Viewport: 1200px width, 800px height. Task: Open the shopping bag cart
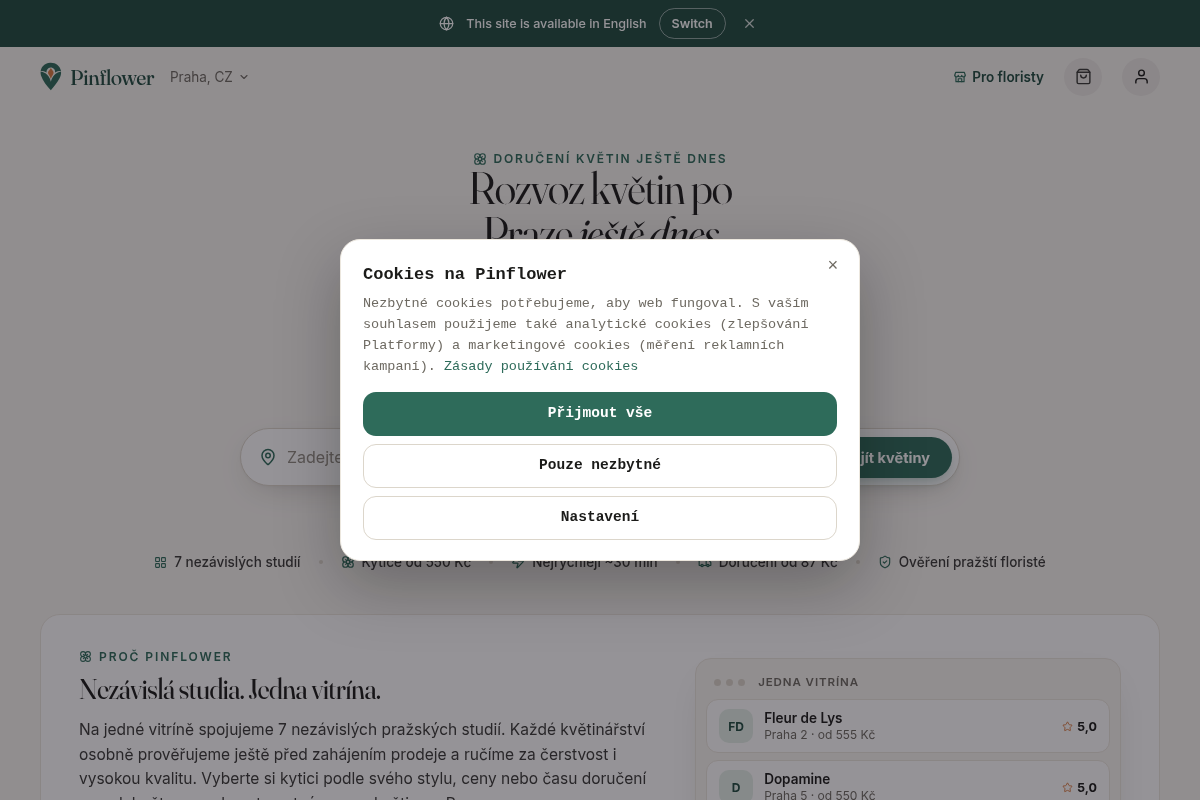tap(1083, 77)
